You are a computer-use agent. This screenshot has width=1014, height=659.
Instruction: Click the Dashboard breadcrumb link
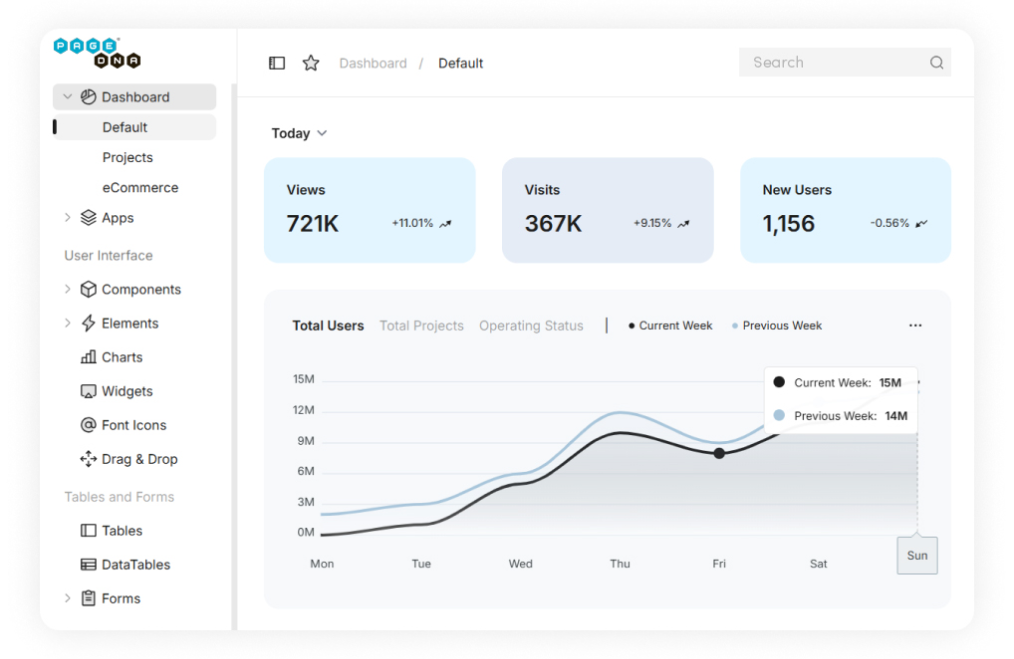coord(372,63)
